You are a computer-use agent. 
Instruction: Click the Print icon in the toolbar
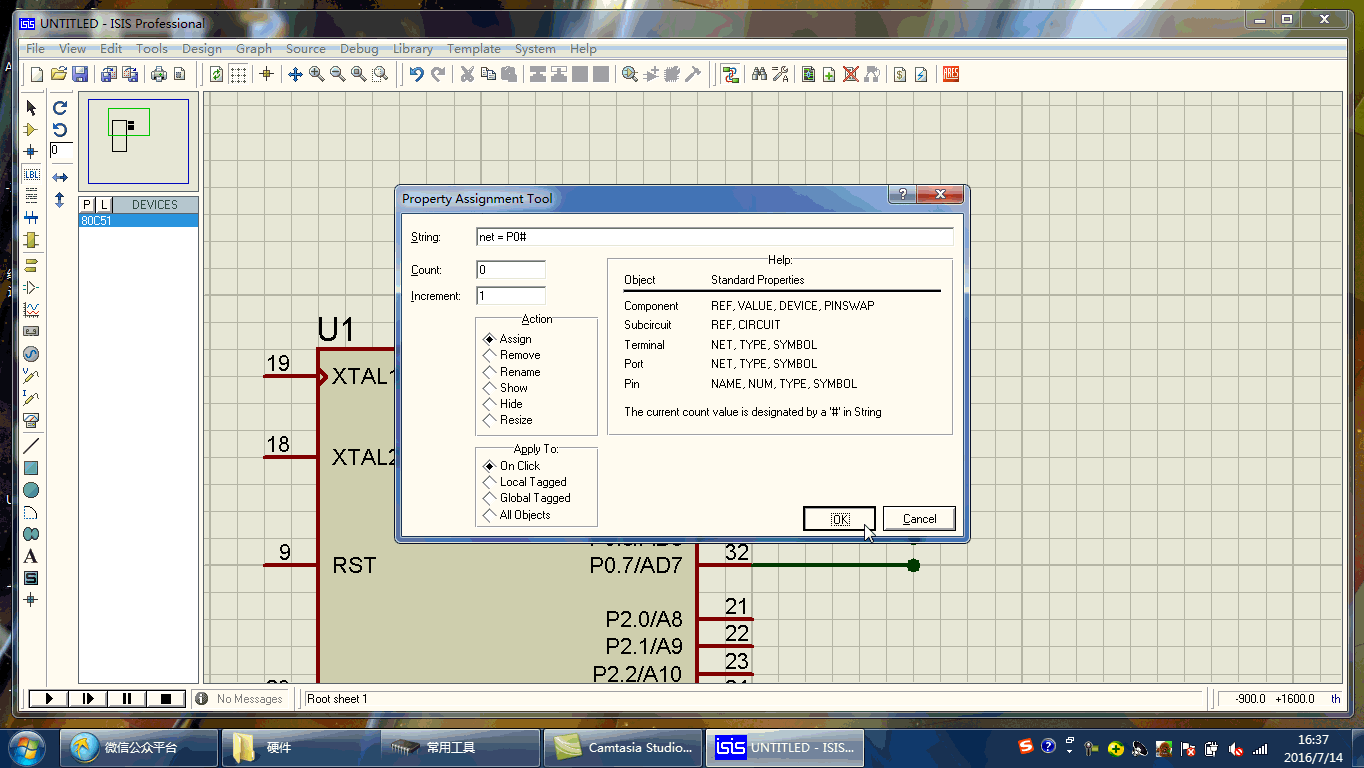point(158,74)
